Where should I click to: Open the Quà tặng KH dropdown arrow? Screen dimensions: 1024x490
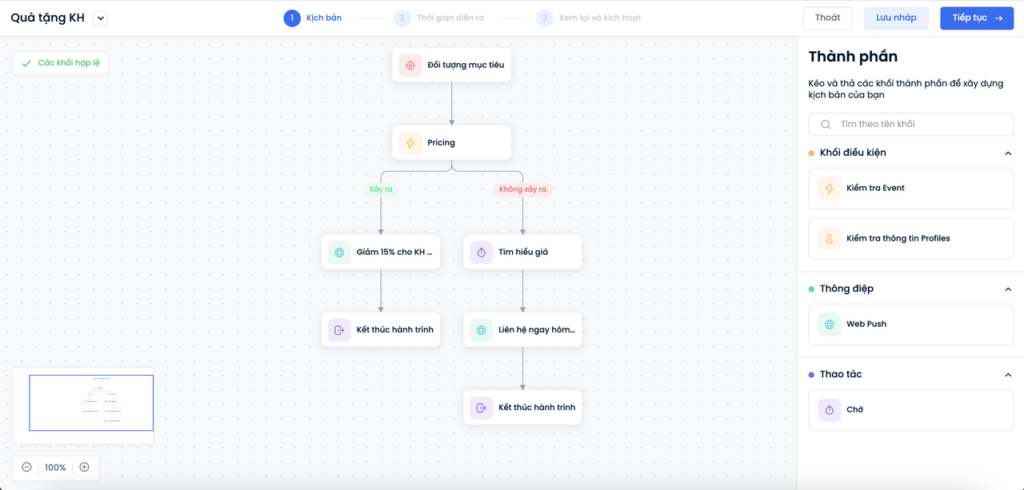click(101, 18)
